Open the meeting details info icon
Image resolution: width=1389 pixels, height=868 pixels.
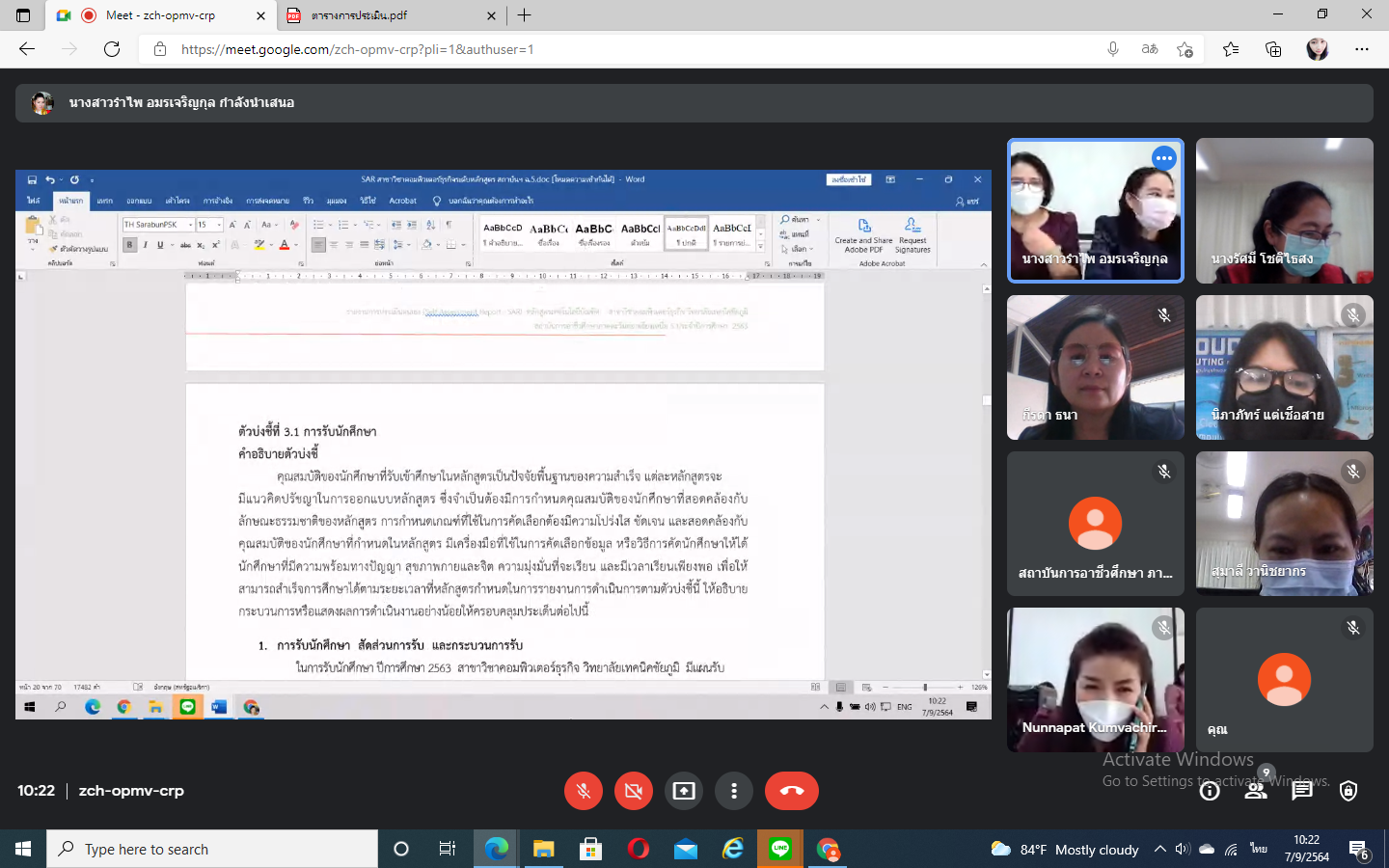tap(1210, 791)
